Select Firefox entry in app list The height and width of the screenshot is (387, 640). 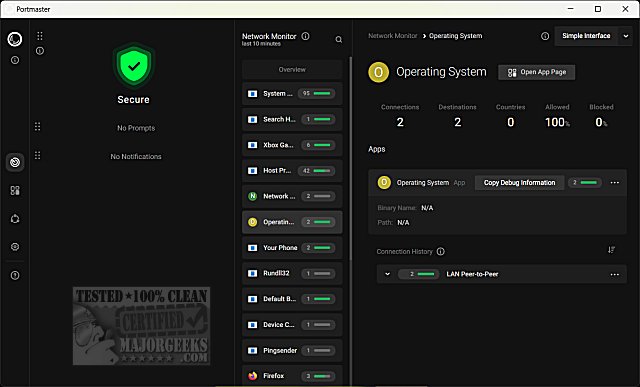(292, 376)
